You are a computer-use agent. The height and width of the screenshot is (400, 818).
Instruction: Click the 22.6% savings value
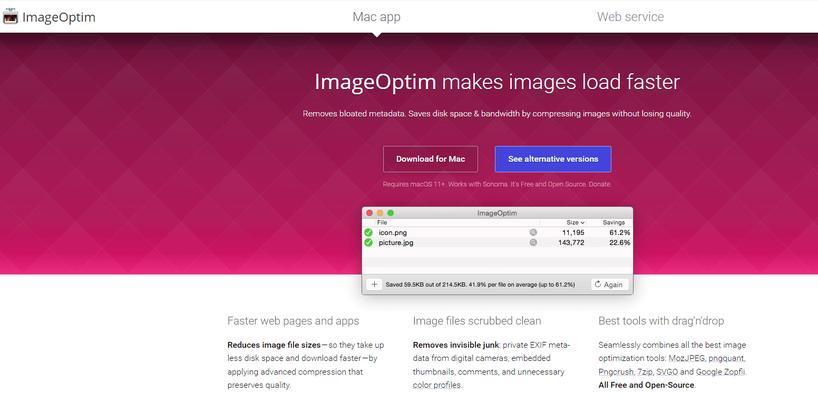[620, 243]
